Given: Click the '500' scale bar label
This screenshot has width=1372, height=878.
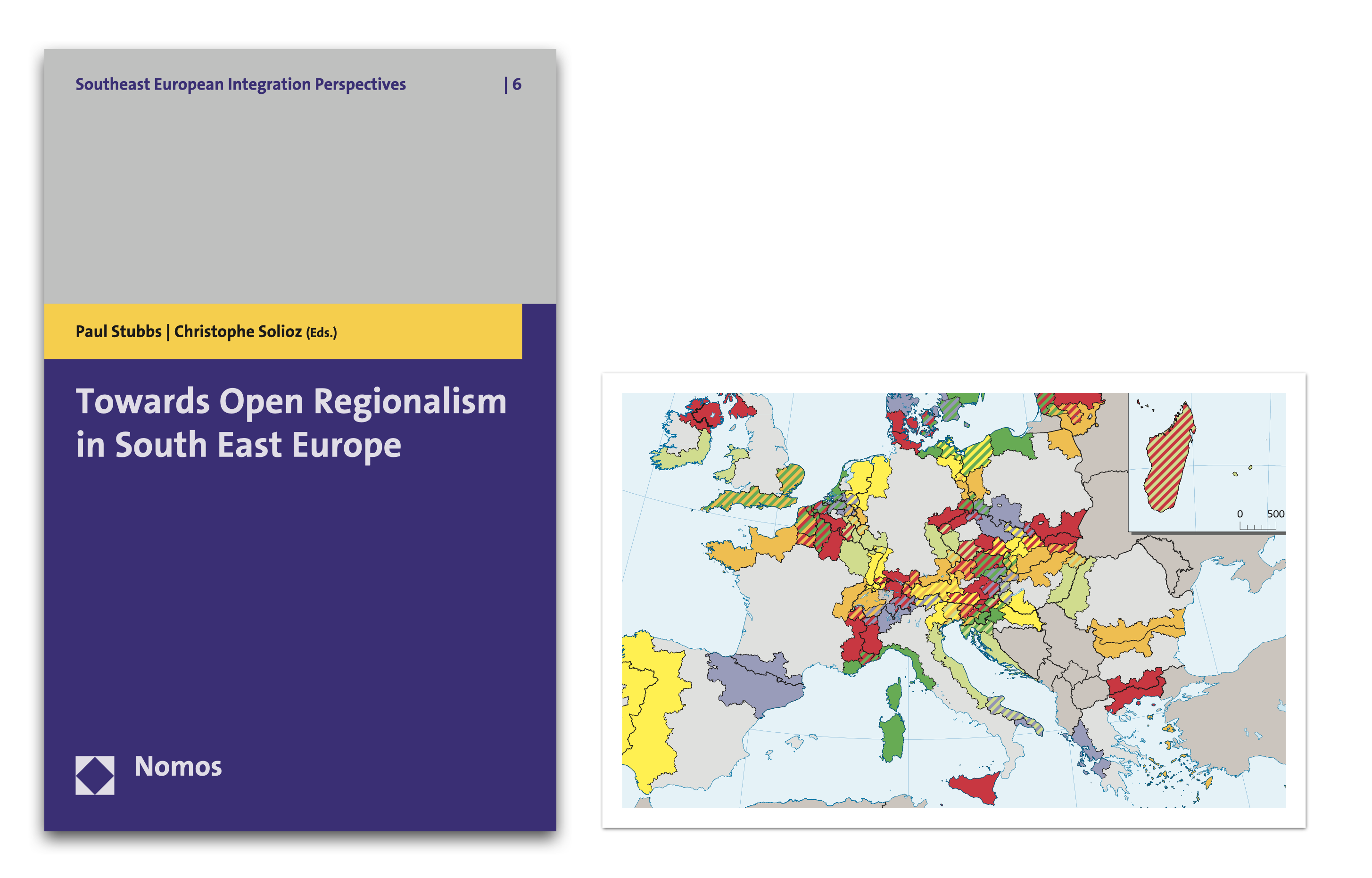Looking at the screenshot, I should click(x=1276, y=514).
